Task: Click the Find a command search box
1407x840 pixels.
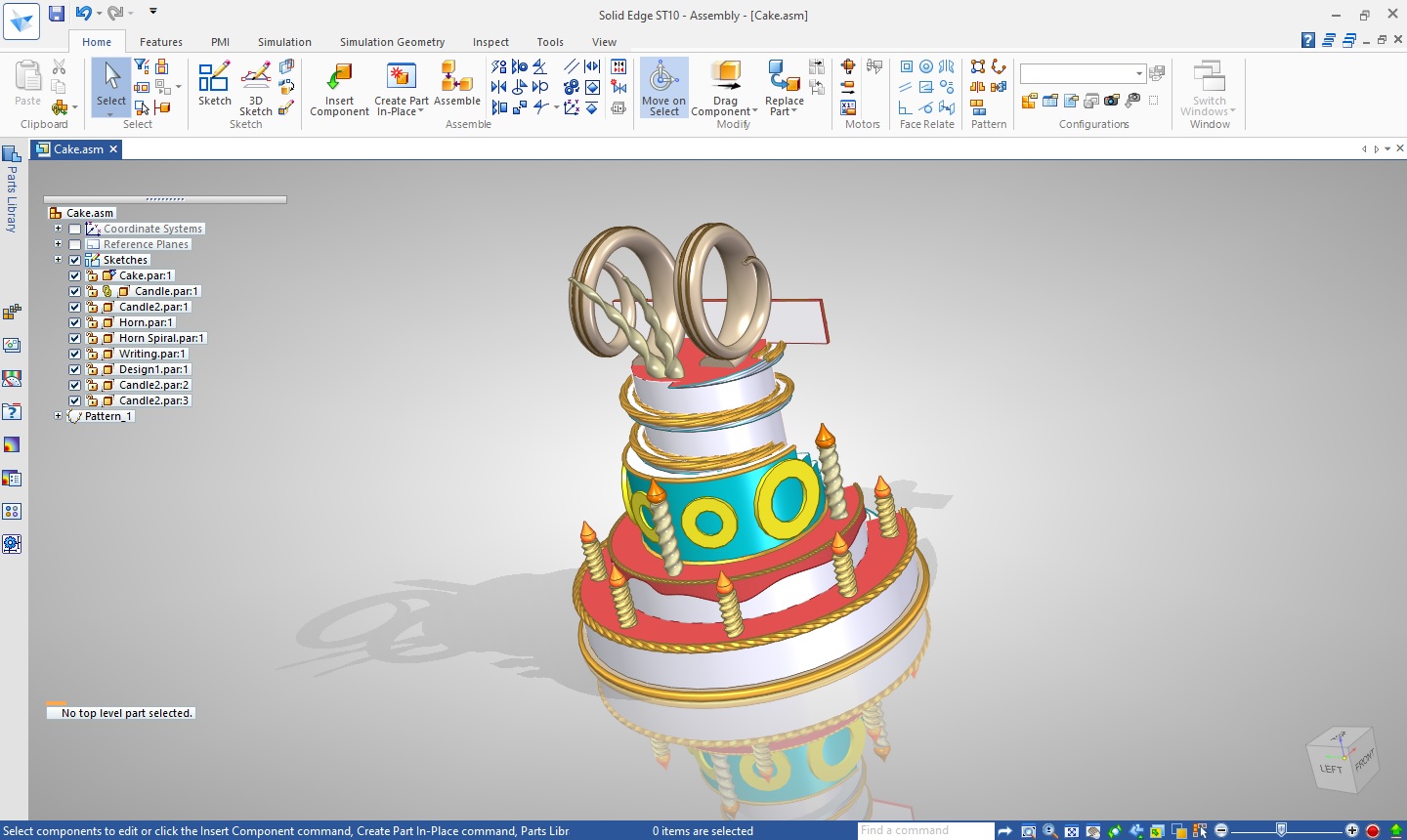Action: click(924, 830)
